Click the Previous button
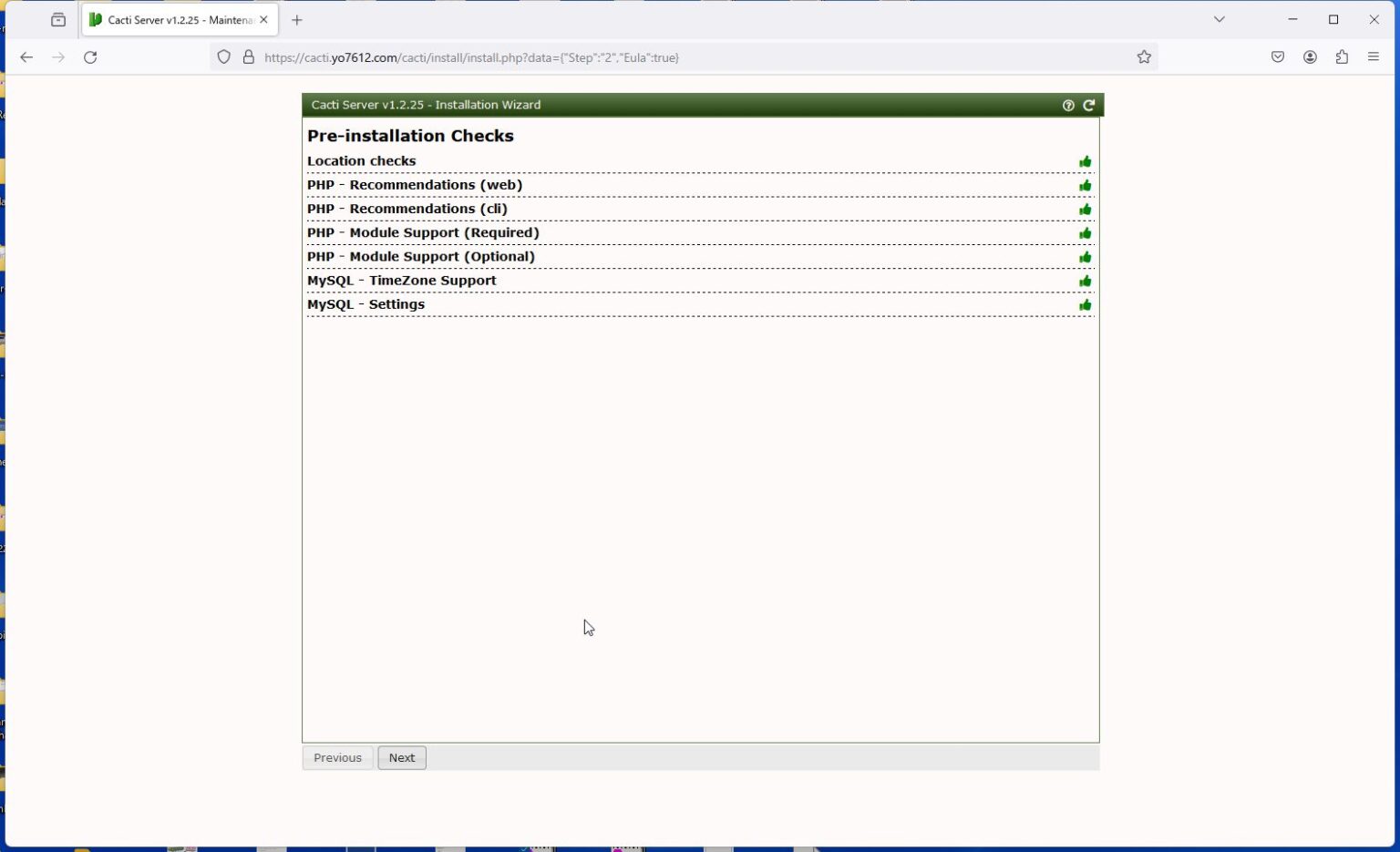The image size is (1400, 852). click(337, 758)
